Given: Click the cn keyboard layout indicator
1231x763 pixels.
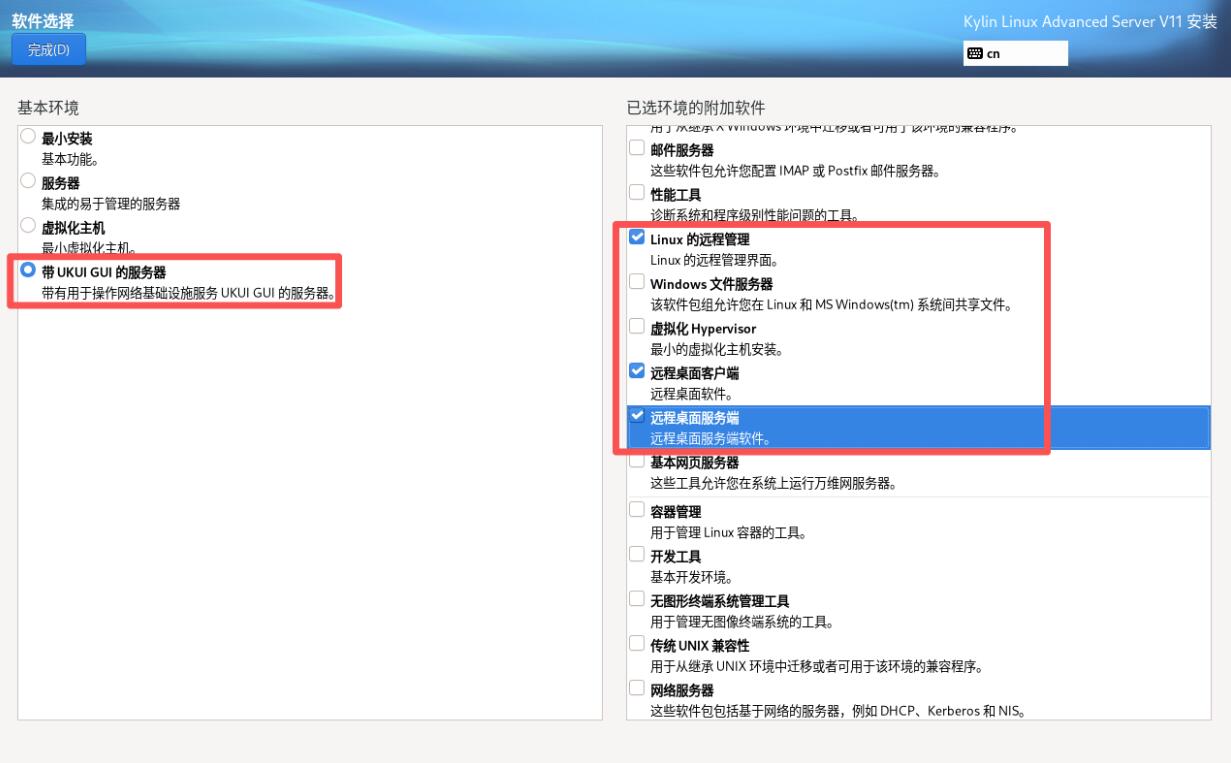Looking at the screenshot, I should [x=1015, y=54].
